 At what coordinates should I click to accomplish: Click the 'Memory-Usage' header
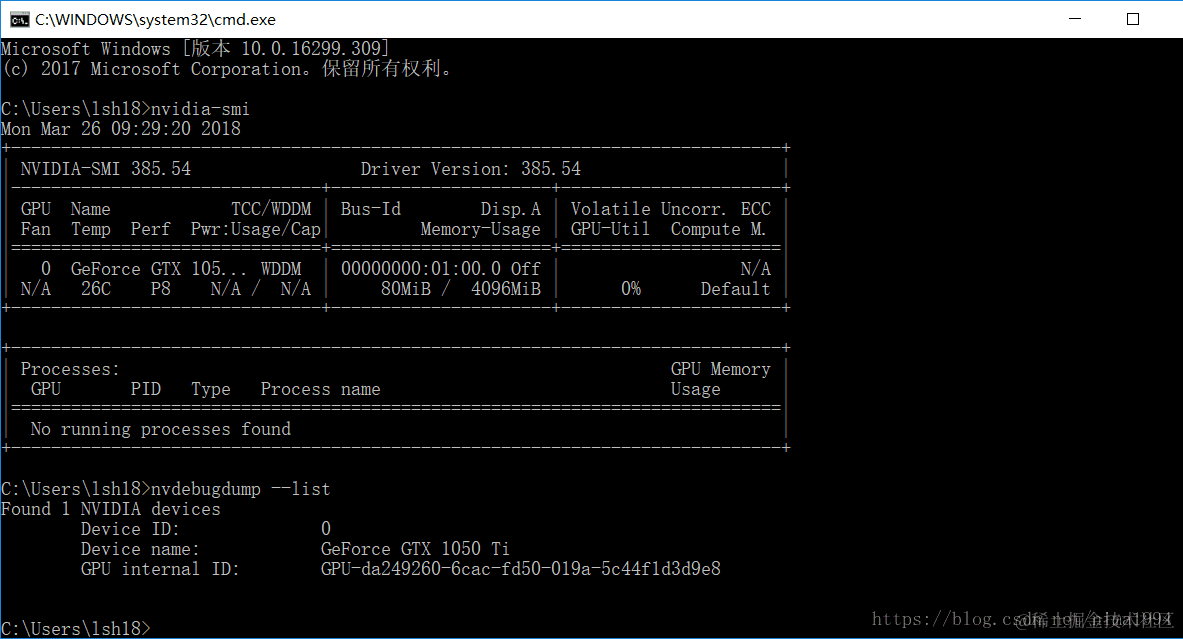[x=481, y=229]
